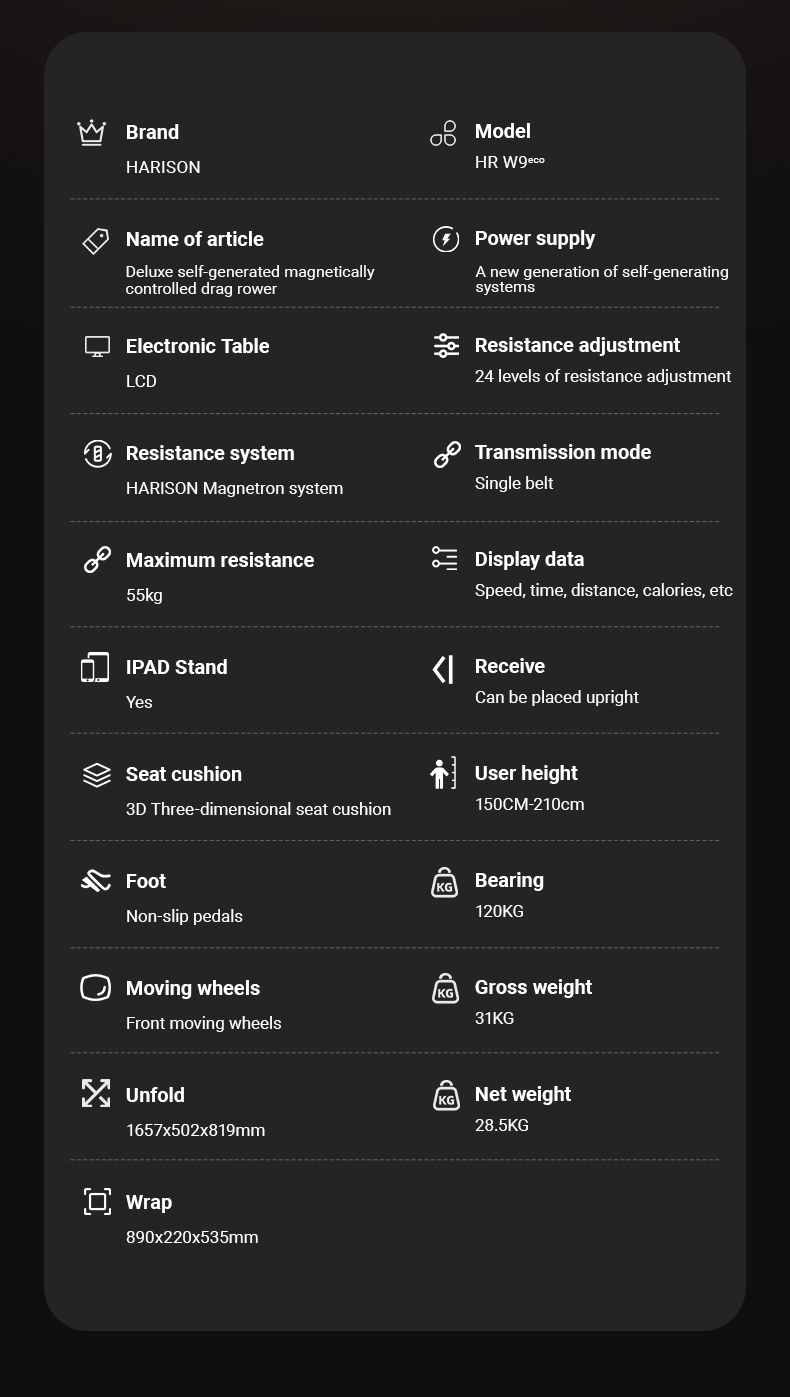Click the Wrap dimensions 890x220x535mm
The image size is (790, 1397).
pos(192,1237)
